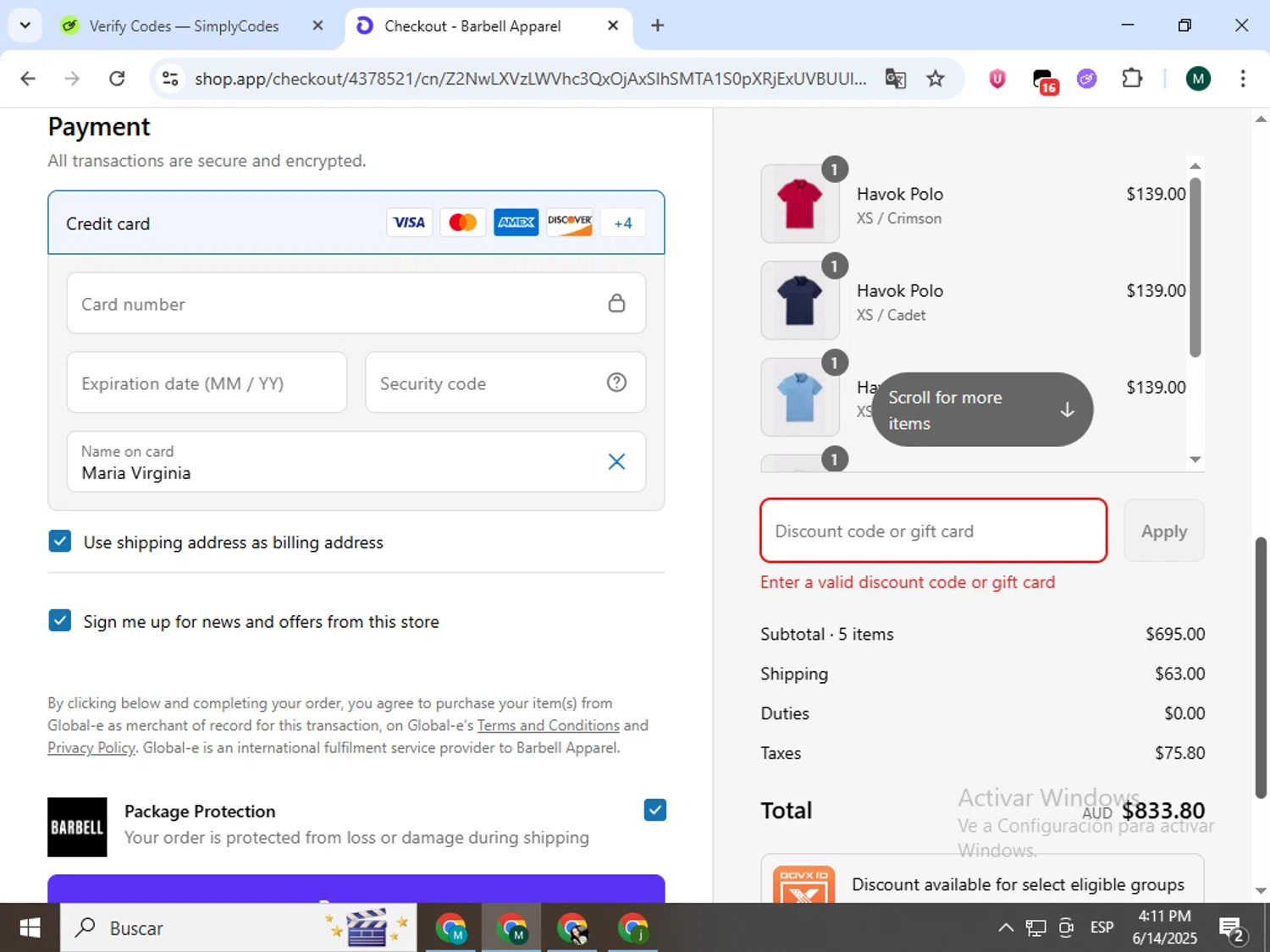1270x952 pixels.
Task: Click the Discover card logo
Action: (x=569, y=223)
